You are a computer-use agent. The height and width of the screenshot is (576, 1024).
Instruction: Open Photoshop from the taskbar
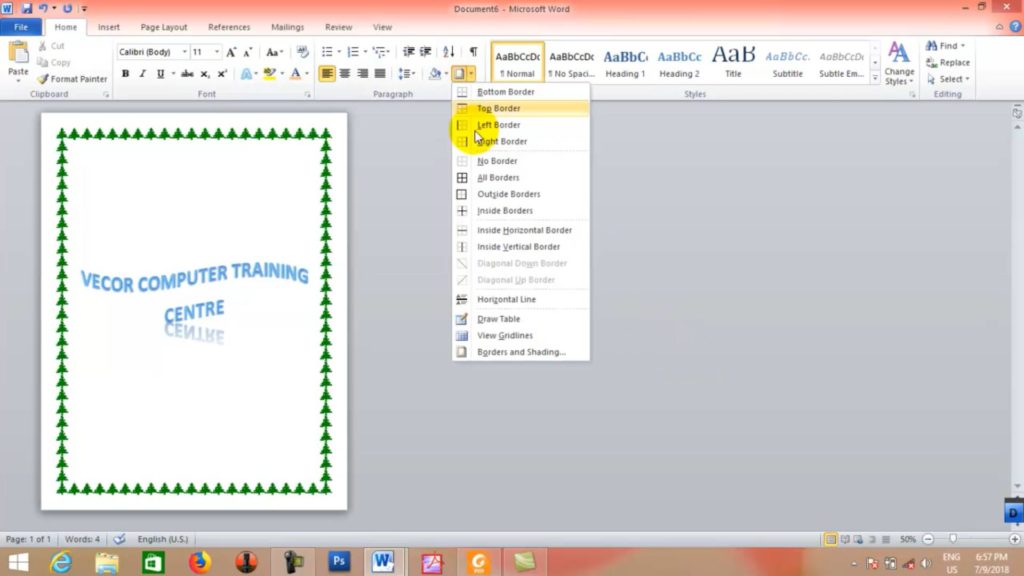click(x=338, y=562)
